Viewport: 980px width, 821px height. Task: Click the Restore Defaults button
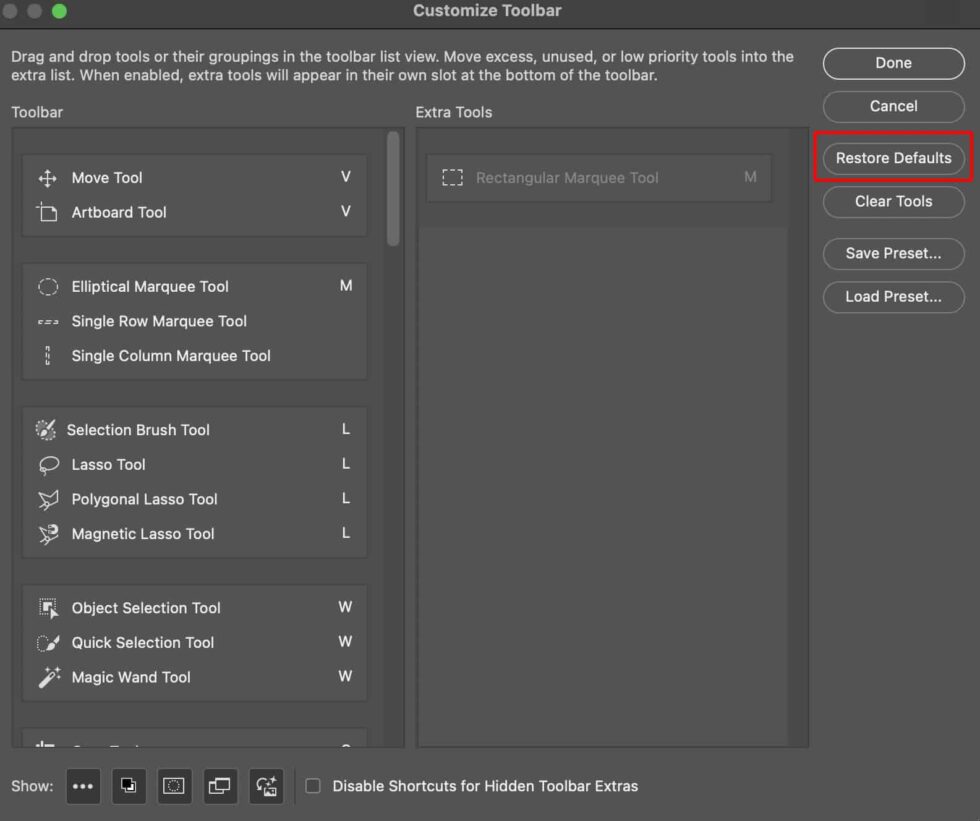coord(893,158)
